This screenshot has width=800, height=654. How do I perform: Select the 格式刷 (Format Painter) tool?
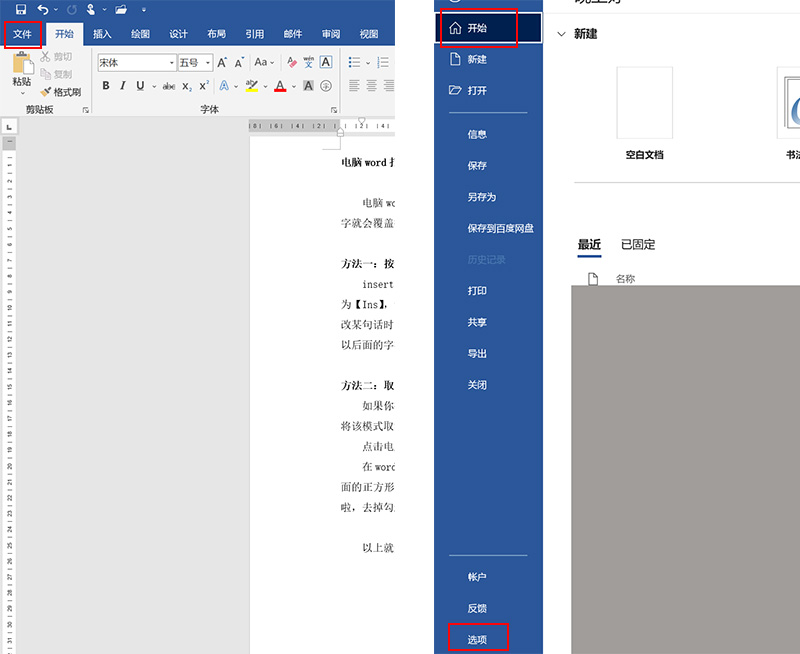tap(62, 90)
